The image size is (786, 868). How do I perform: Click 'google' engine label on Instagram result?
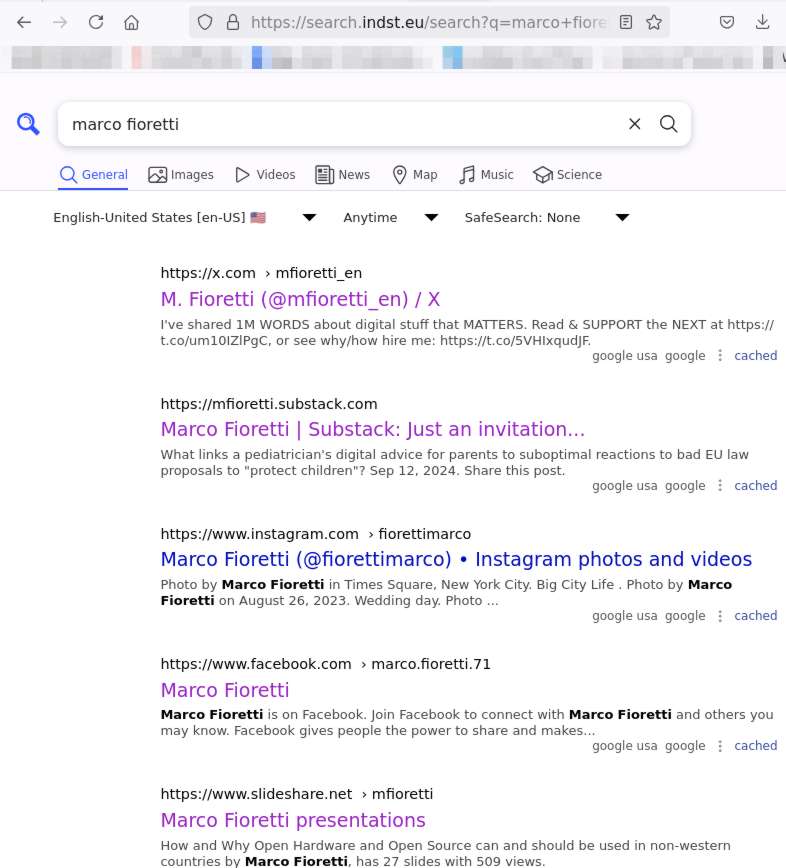(x=685, y=616)
